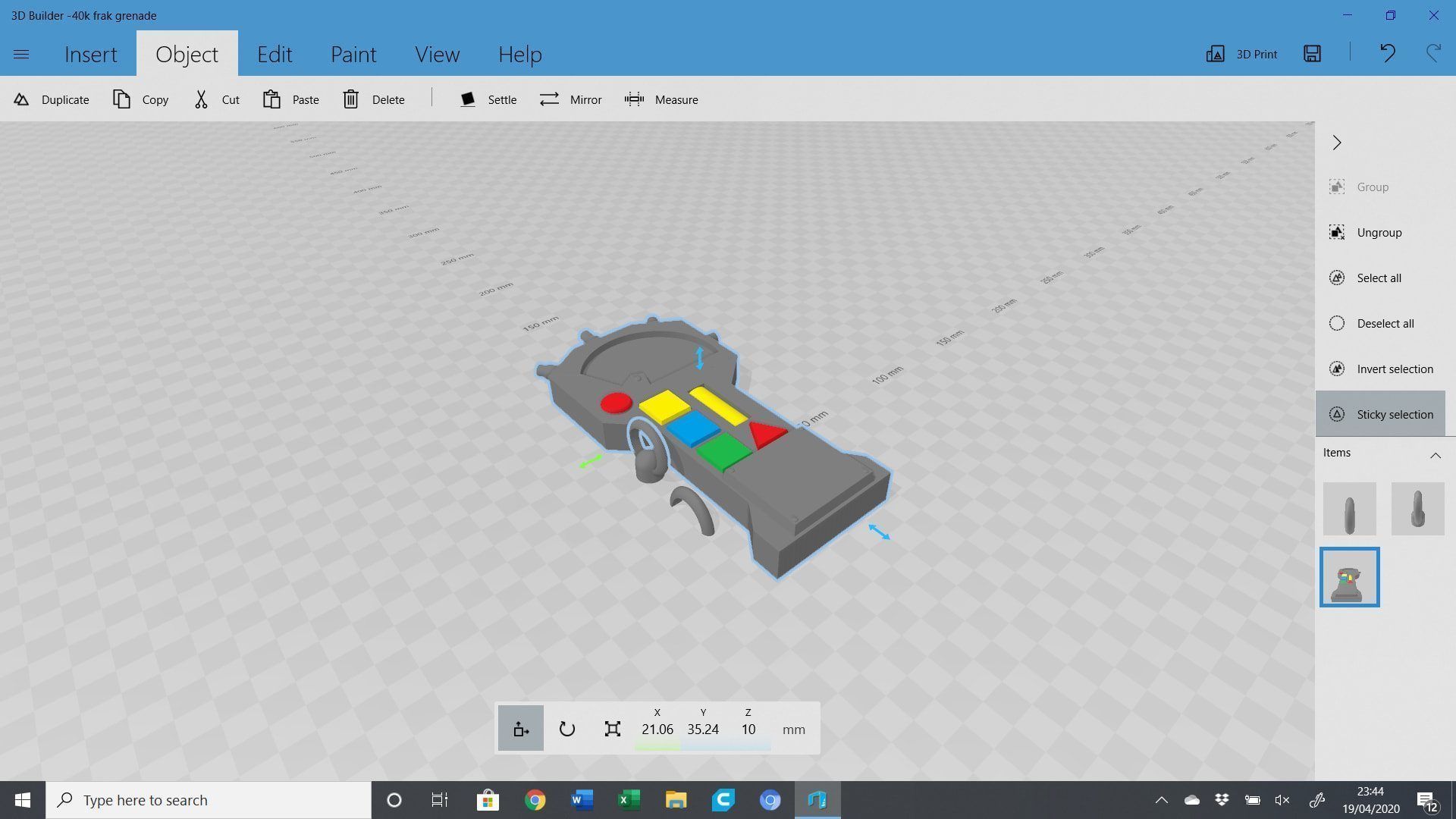Switch to the Rotate mode

(566, 728)
